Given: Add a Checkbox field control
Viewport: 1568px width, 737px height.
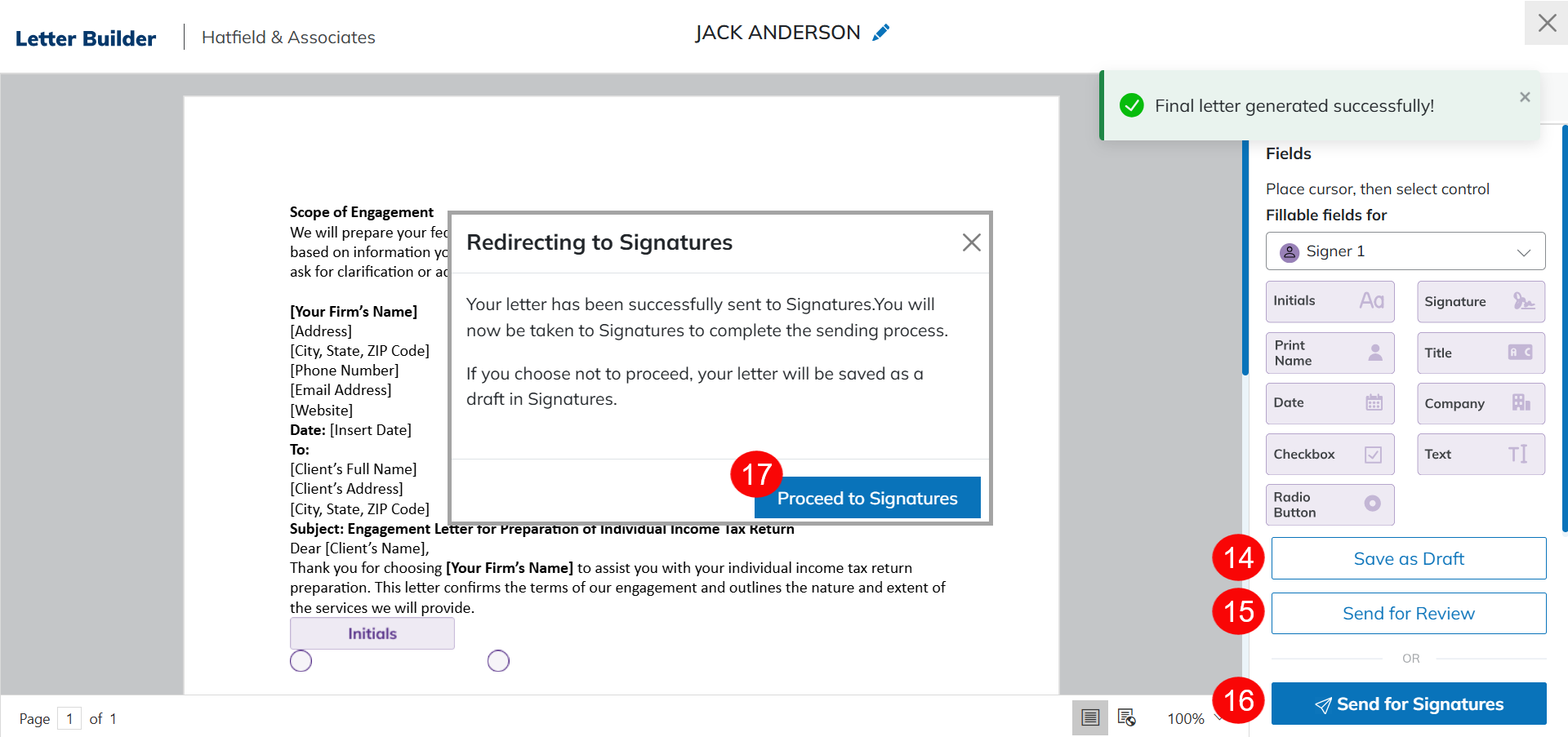Looking at the screenshot, I should [x=1329, y=454].
